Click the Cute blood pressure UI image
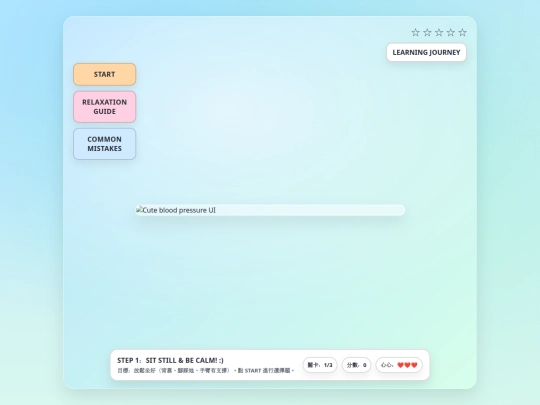The height and width of the screenshot is (405, 540). click(x=270, y=210)
